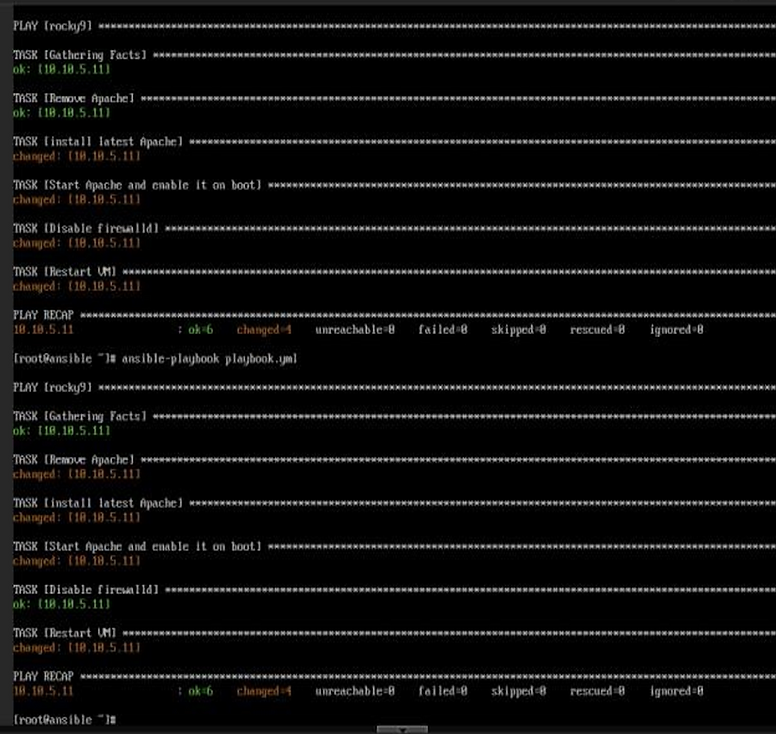
Task: Click the 'ansible-playbook playbook.yml' command text
Action: 209,359
